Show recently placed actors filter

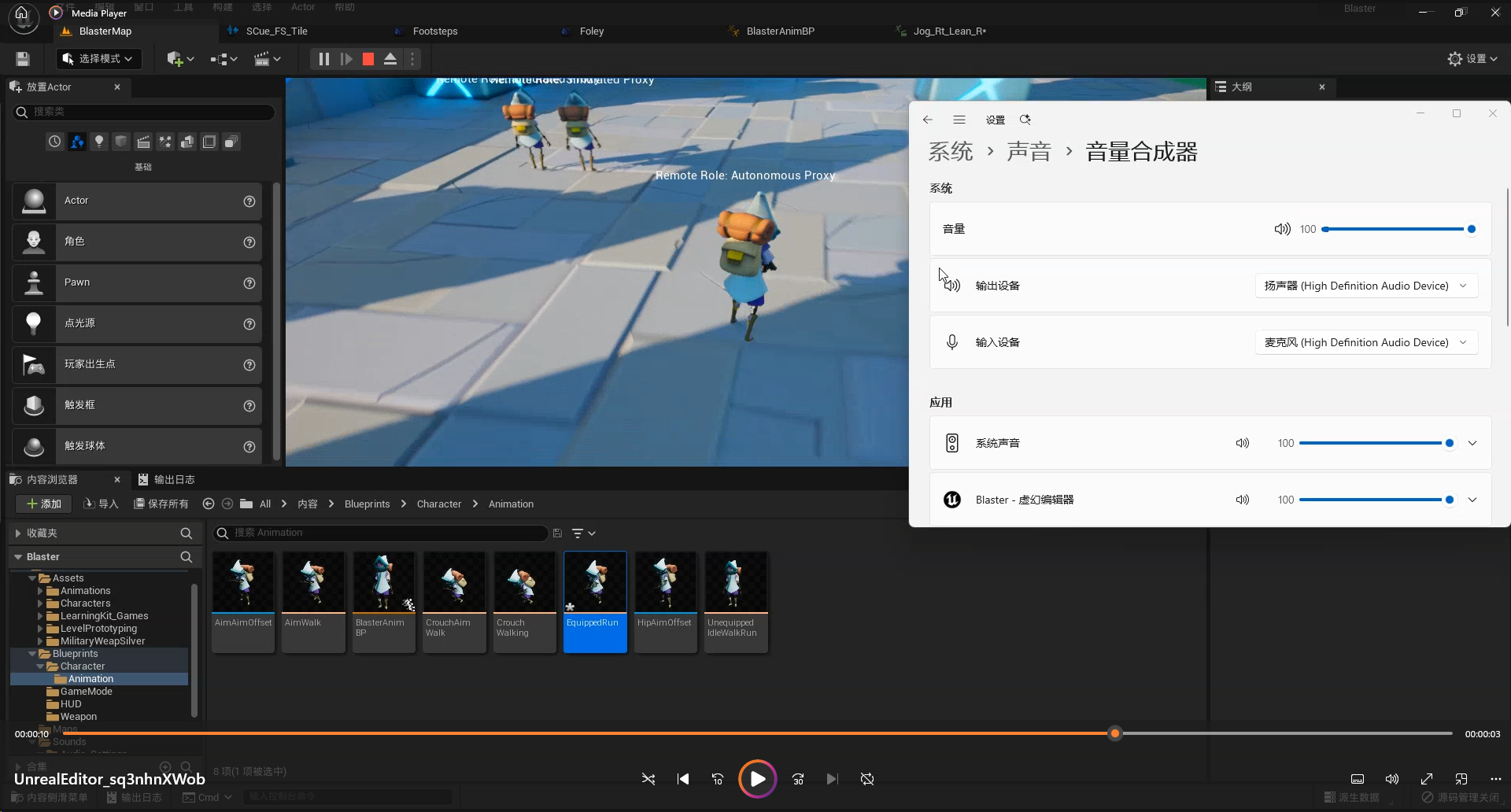coord(54,142)
